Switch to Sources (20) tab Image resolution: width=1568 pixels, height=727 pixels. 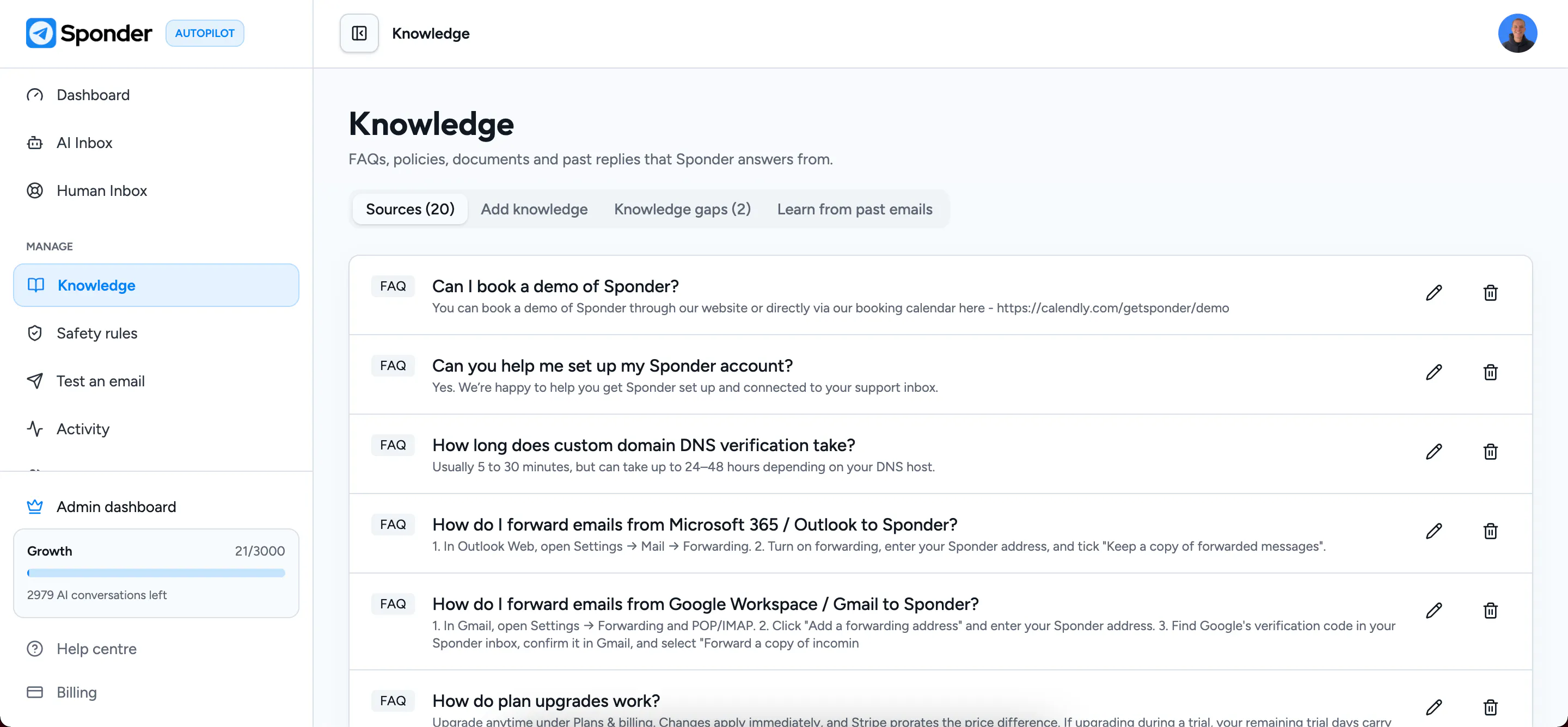[409, 210]
